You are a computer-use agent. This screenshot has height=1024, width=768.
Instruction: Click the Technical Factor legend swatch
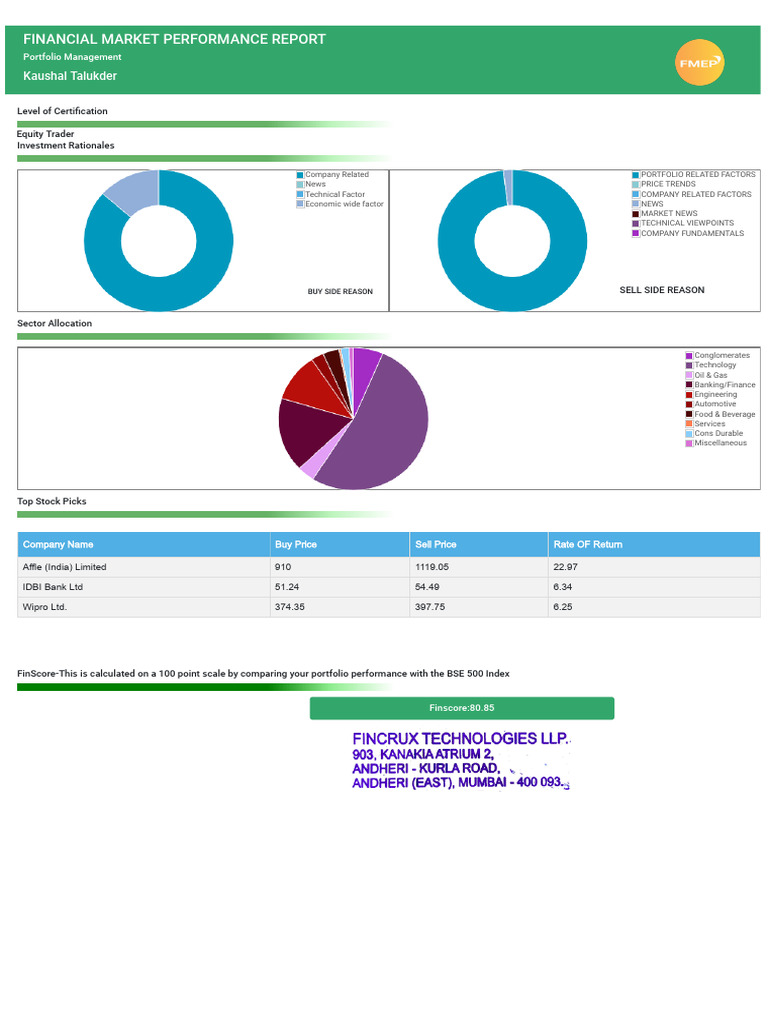click(300, 195)
